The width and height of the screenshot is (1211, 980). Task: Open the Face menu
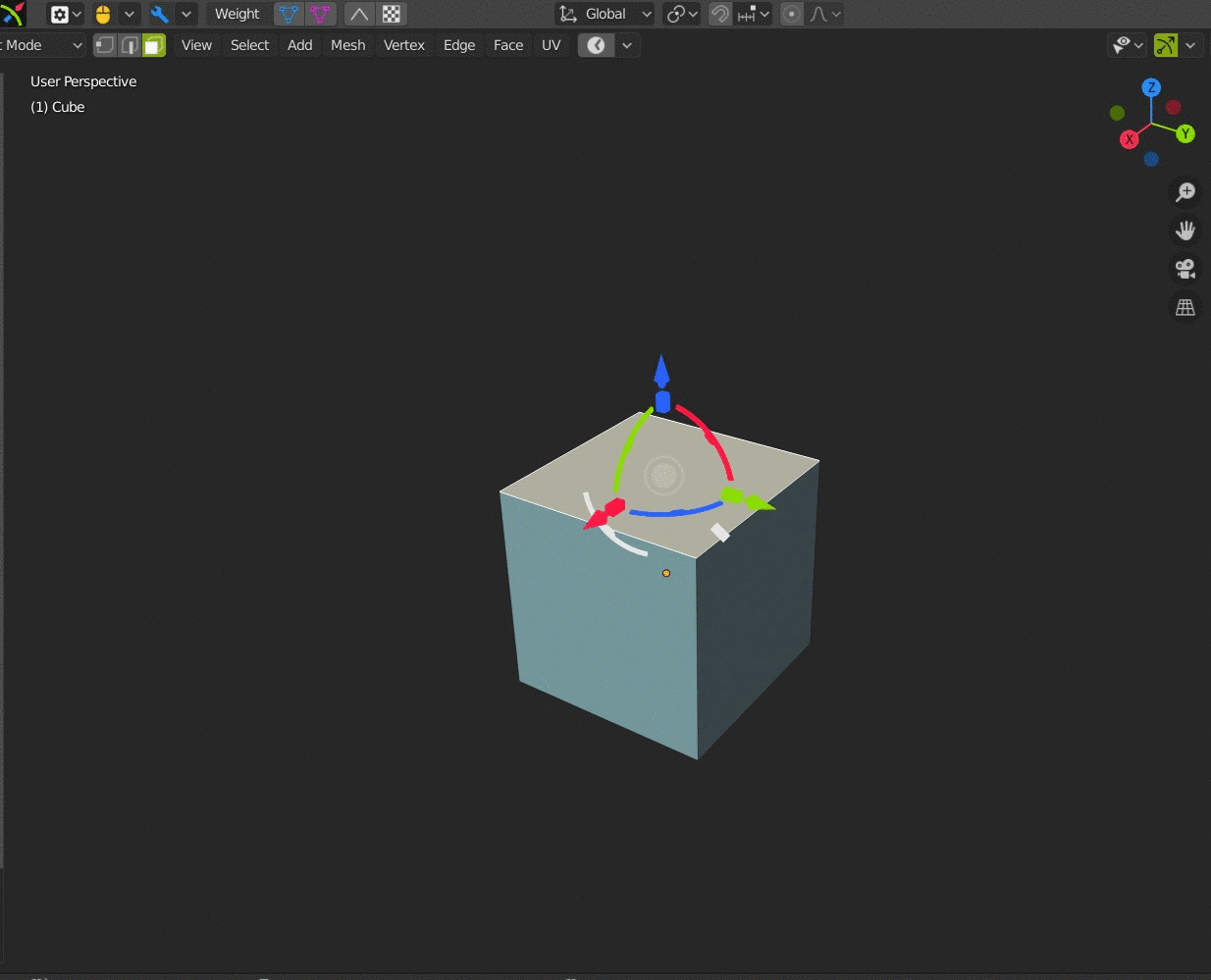click(507, 45)
